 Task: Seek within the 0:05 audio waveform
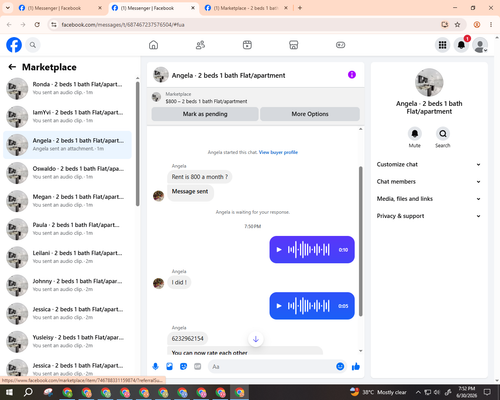click(309, 306)
